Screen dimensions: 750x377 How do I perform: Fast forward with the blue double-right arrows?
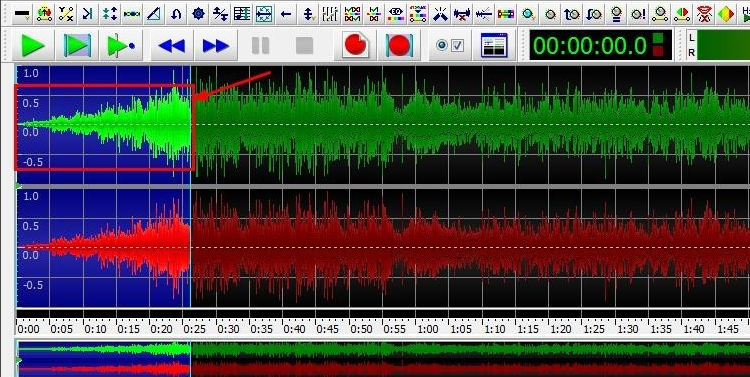(x=216, y=46)
